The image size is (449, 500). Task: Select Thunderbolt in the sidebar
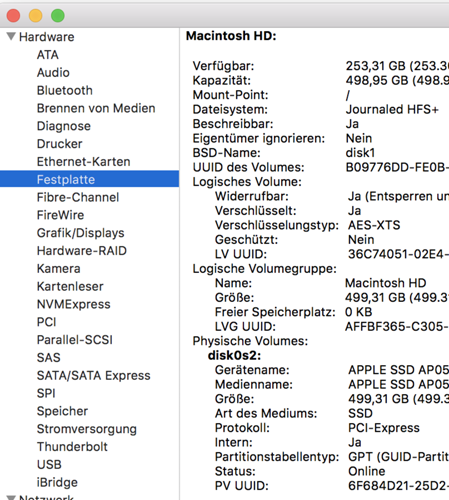[72, 447]
